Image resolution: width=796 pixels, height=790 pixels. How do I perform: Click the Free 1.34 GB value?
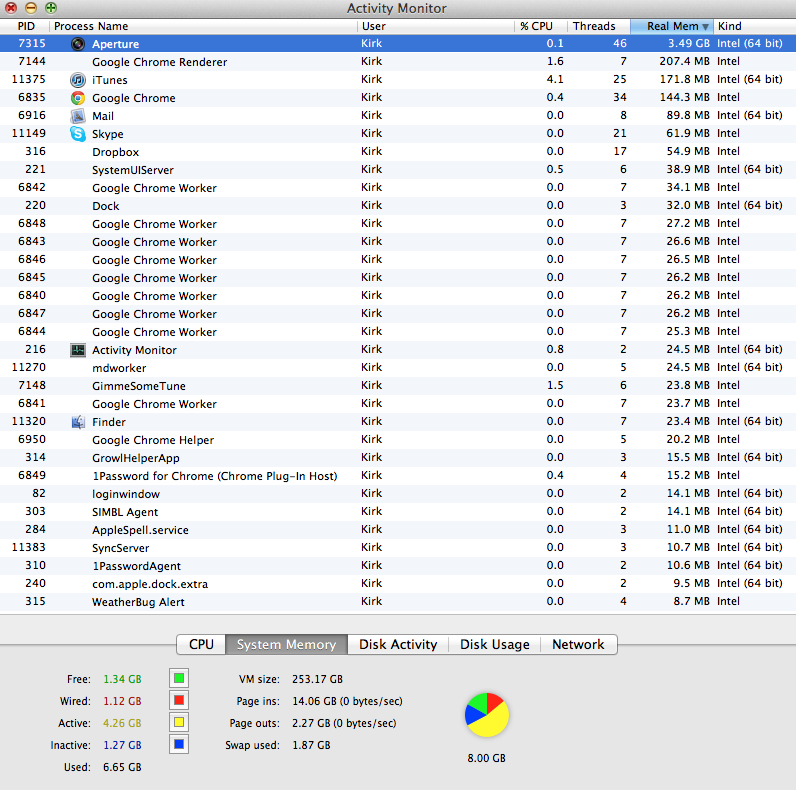[122, 679]
